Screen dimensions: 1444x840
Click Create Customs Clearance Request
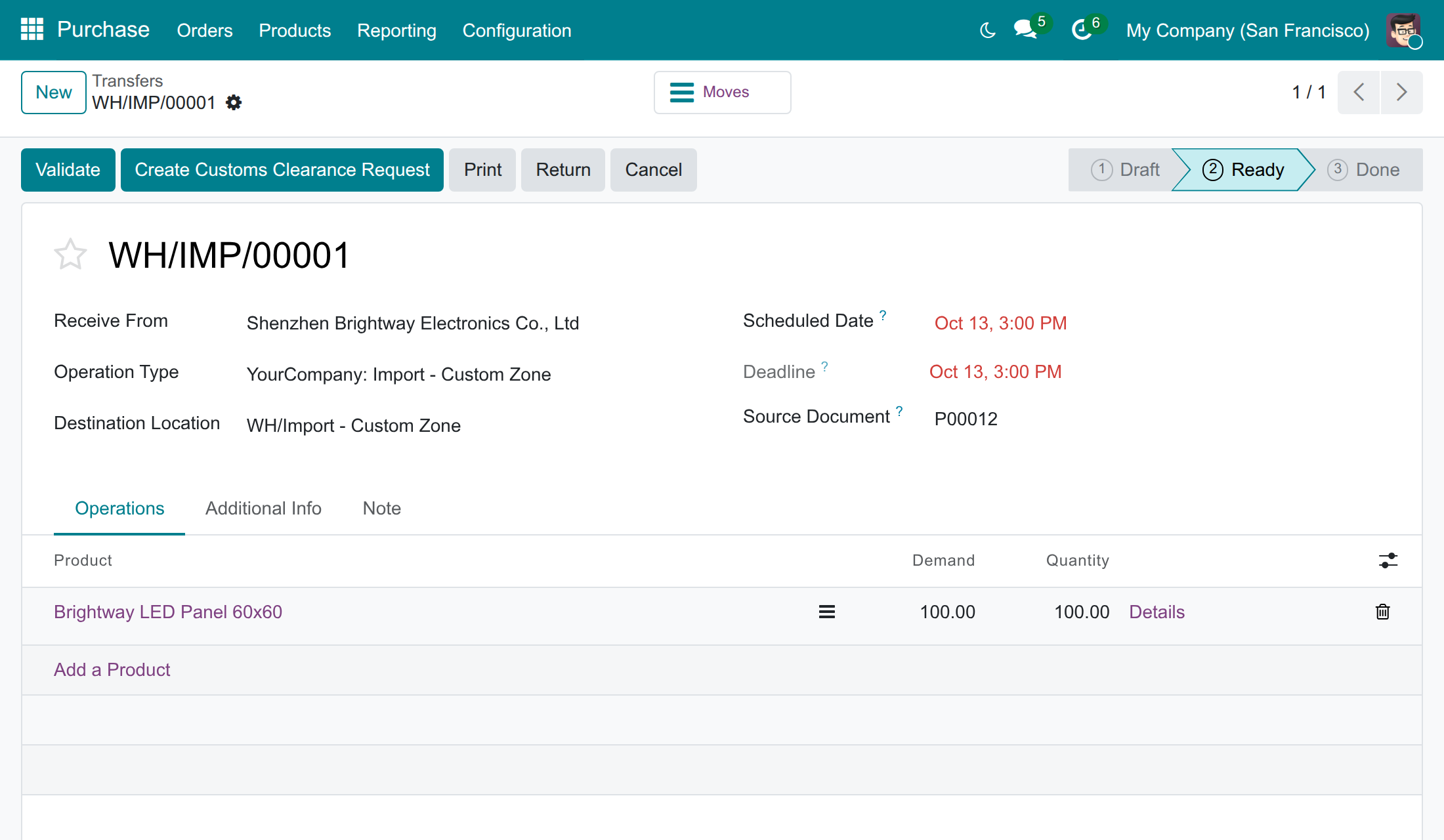click(282, 170)
